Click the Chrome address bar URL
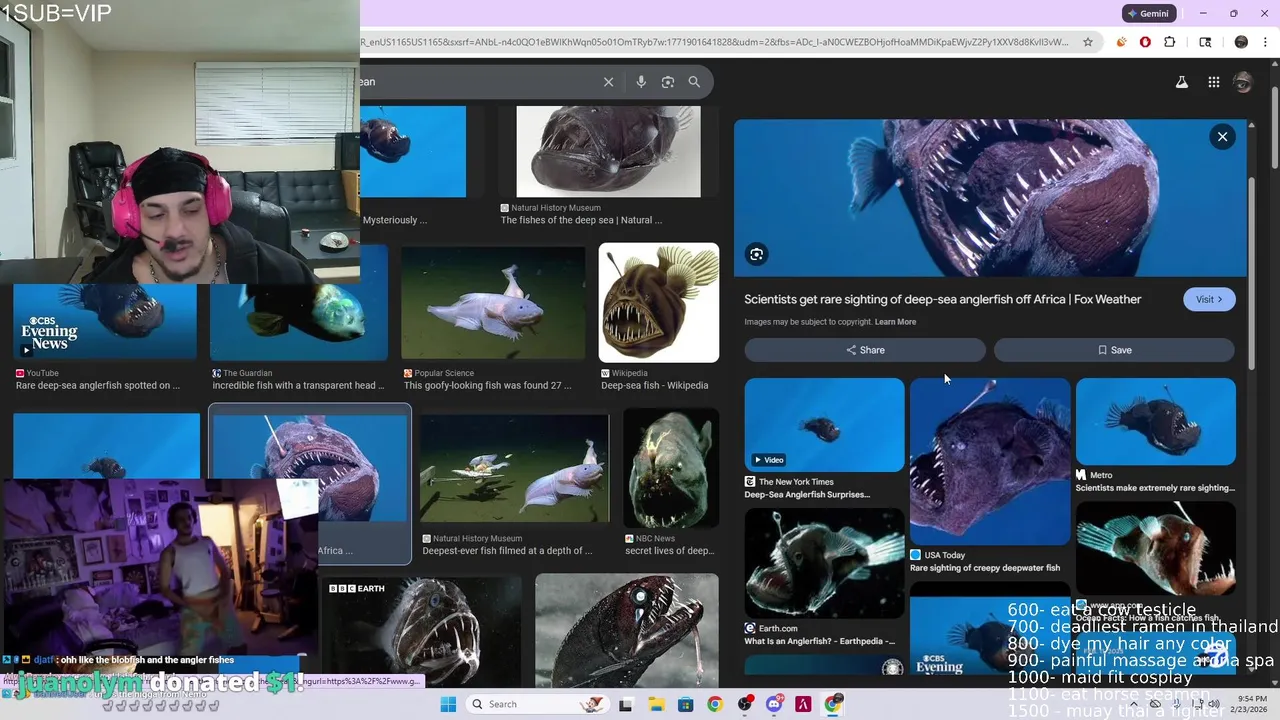Image resolution: width=1280 pixels, height=720 pixels. tap(715, 42)
